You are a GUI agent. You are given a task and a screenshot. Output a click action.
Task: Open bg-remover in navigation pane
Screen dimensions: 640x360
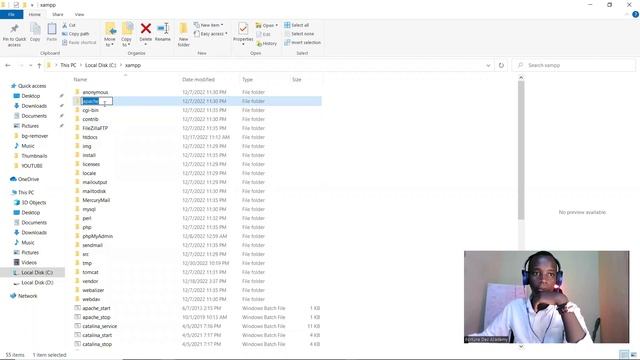point(35,136)
